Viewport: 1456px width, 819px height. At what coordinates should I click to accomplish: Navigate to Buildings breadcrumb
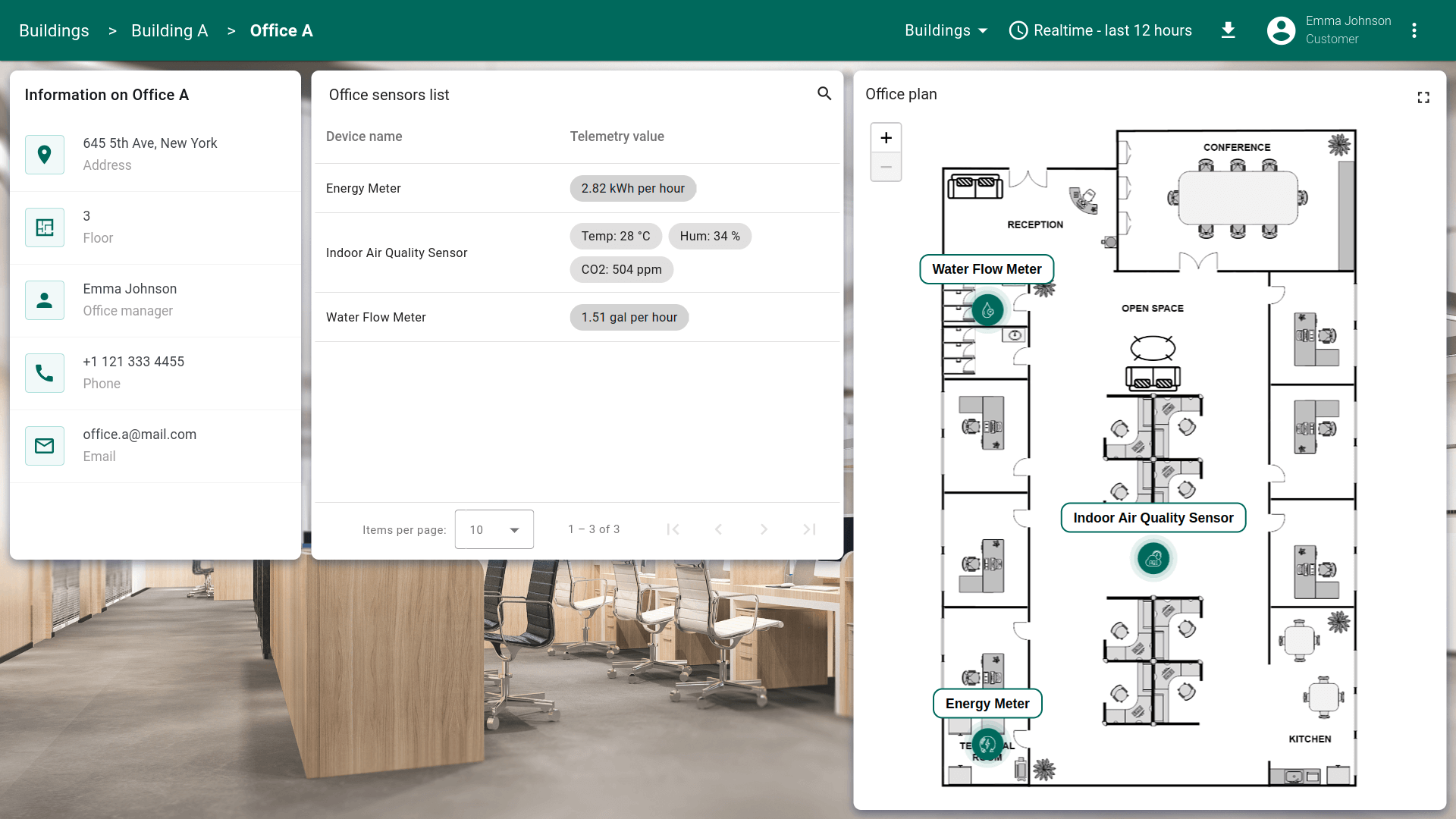54,30
